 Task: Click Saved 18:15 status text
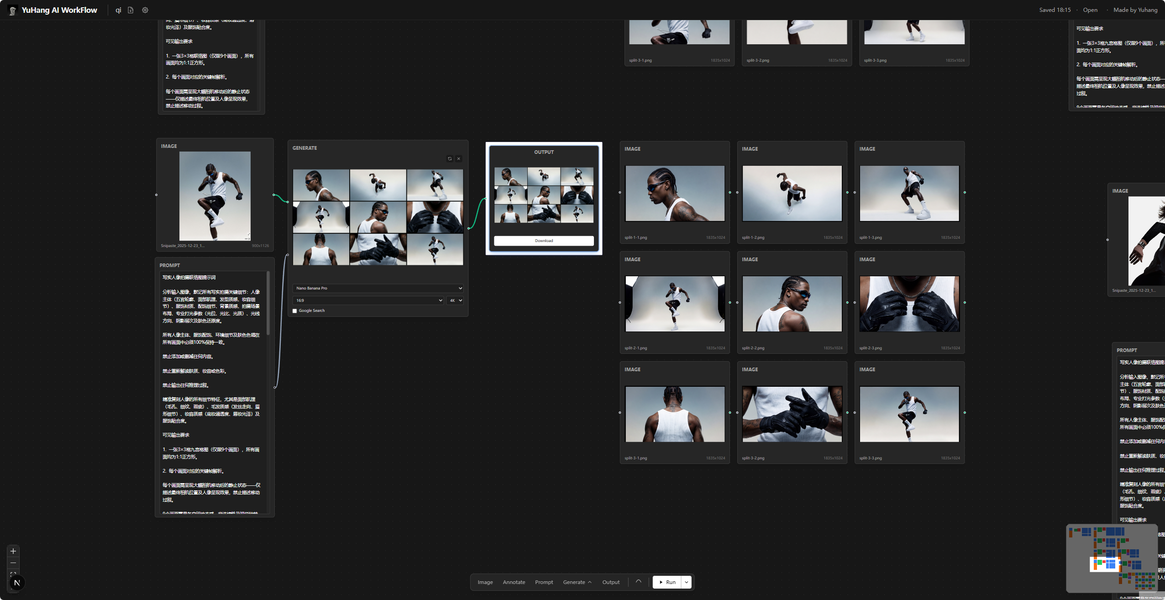pyautogui.click(x=1055, y=10)
